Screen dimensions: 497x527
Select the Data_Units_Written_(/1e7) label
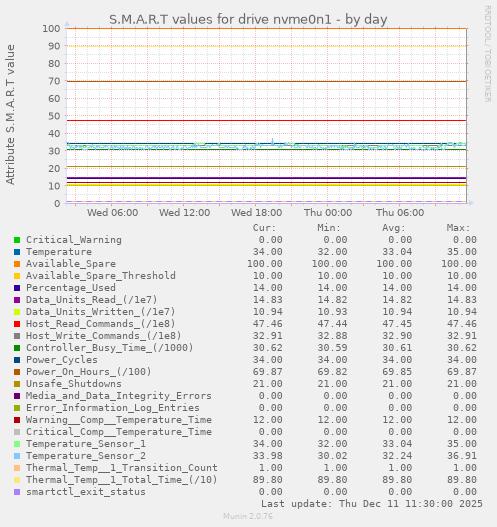101,312
